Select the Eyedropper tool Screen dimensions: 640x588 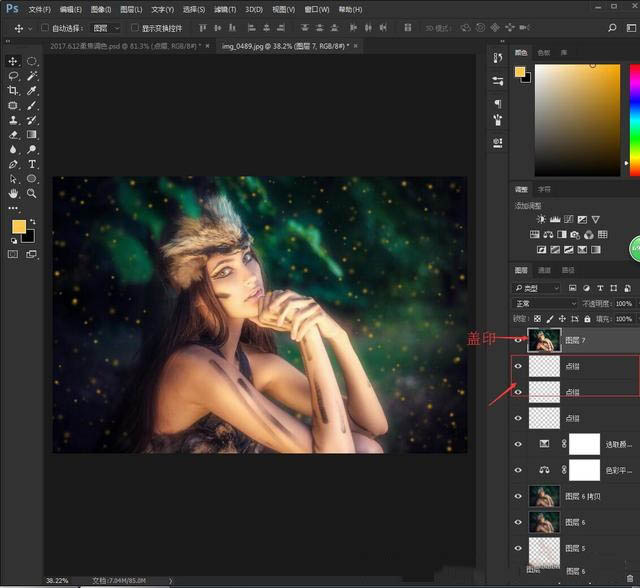pos(32,90)
